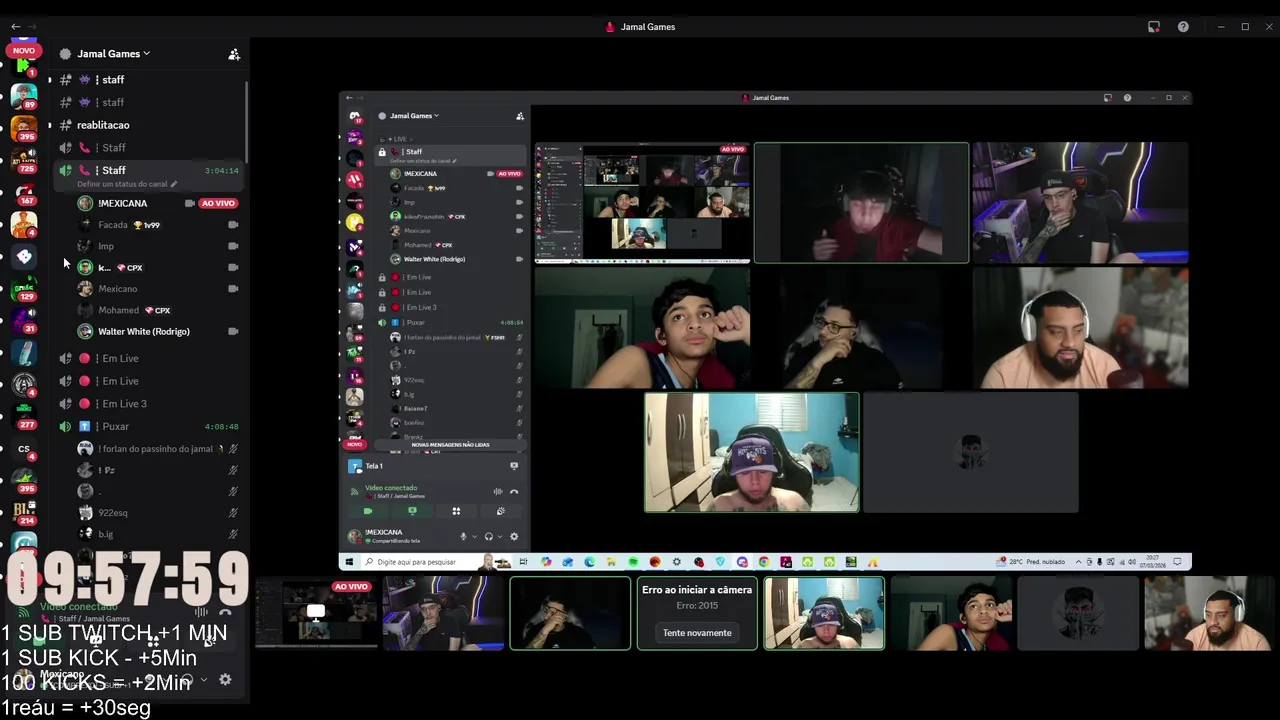Open the Puxar voice channel showing 4:08:48
Screen dimensions: 1280x720
148,427
